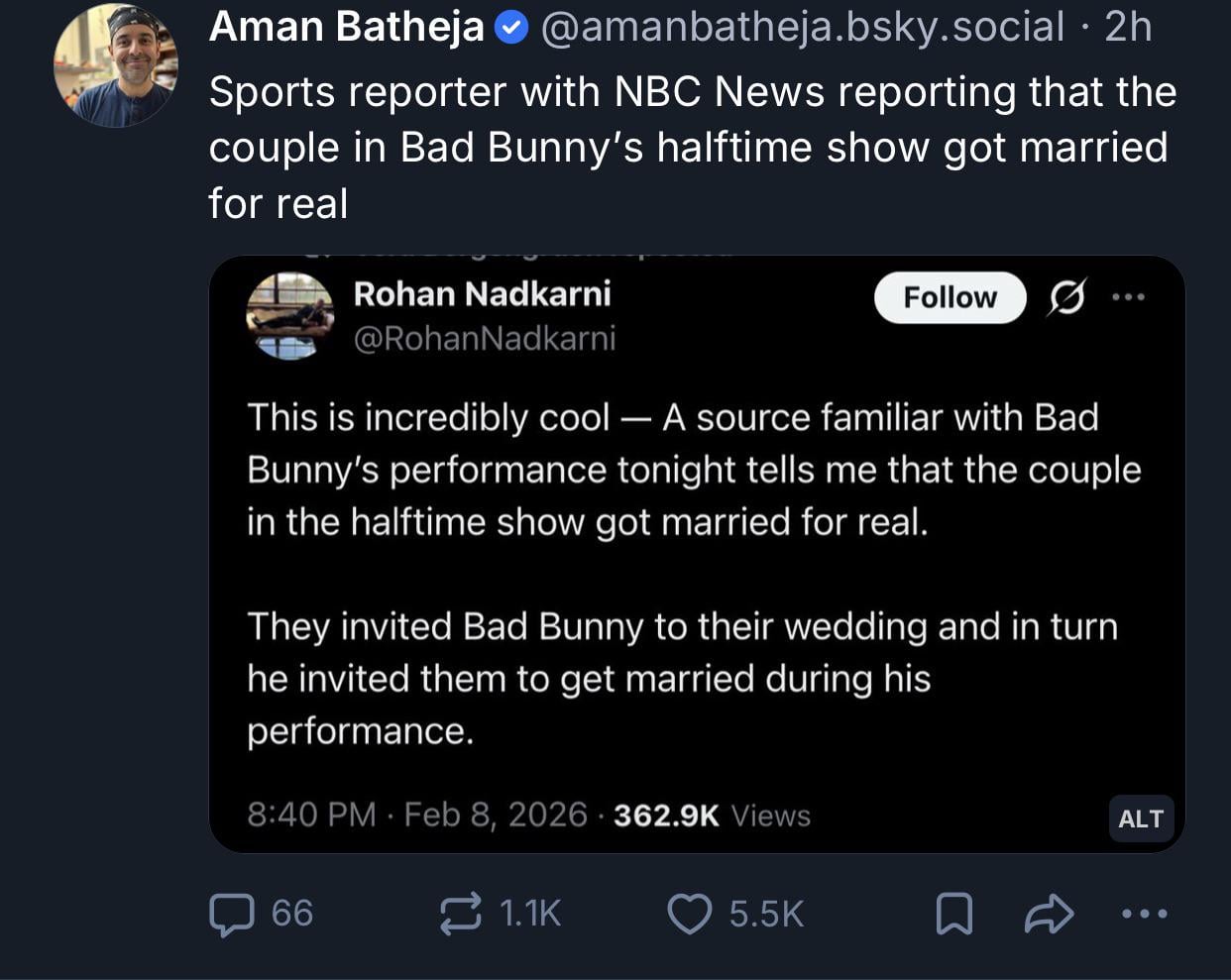The image size is (1231, 980).
Task: Show the image ALT text description
Action: click(1141, 818)
